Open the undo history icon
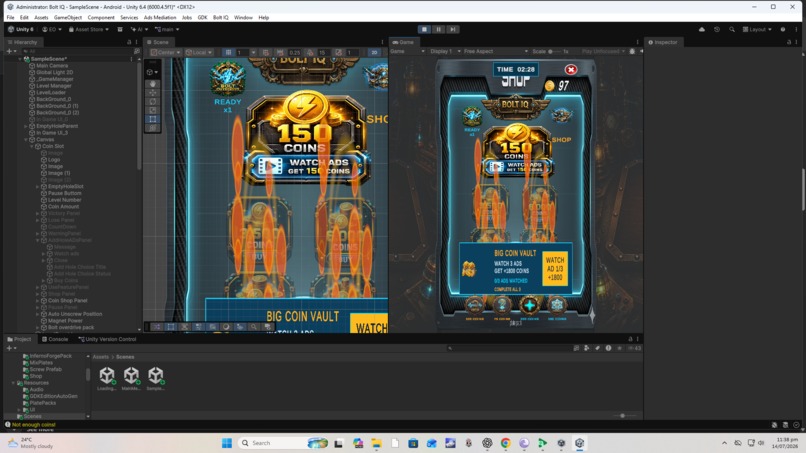 (717, 29)
